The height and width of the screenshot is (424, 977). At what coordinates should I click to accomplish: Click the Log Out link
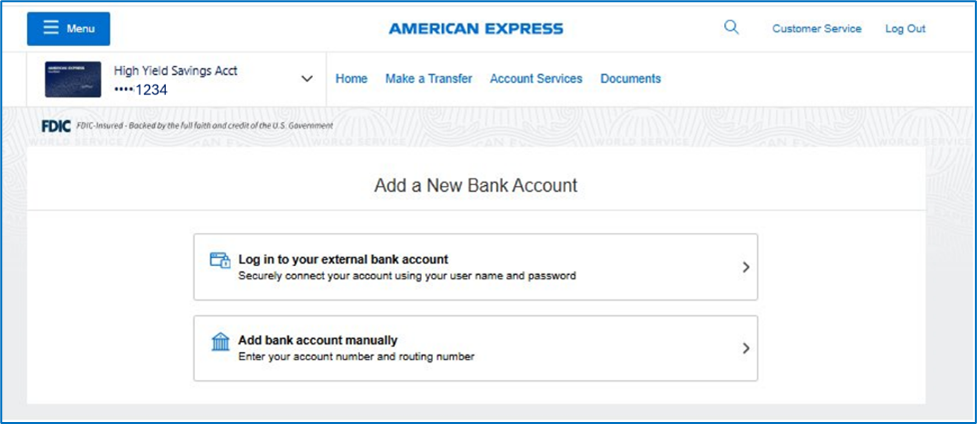pyautogui.click(x=905, y=29)
